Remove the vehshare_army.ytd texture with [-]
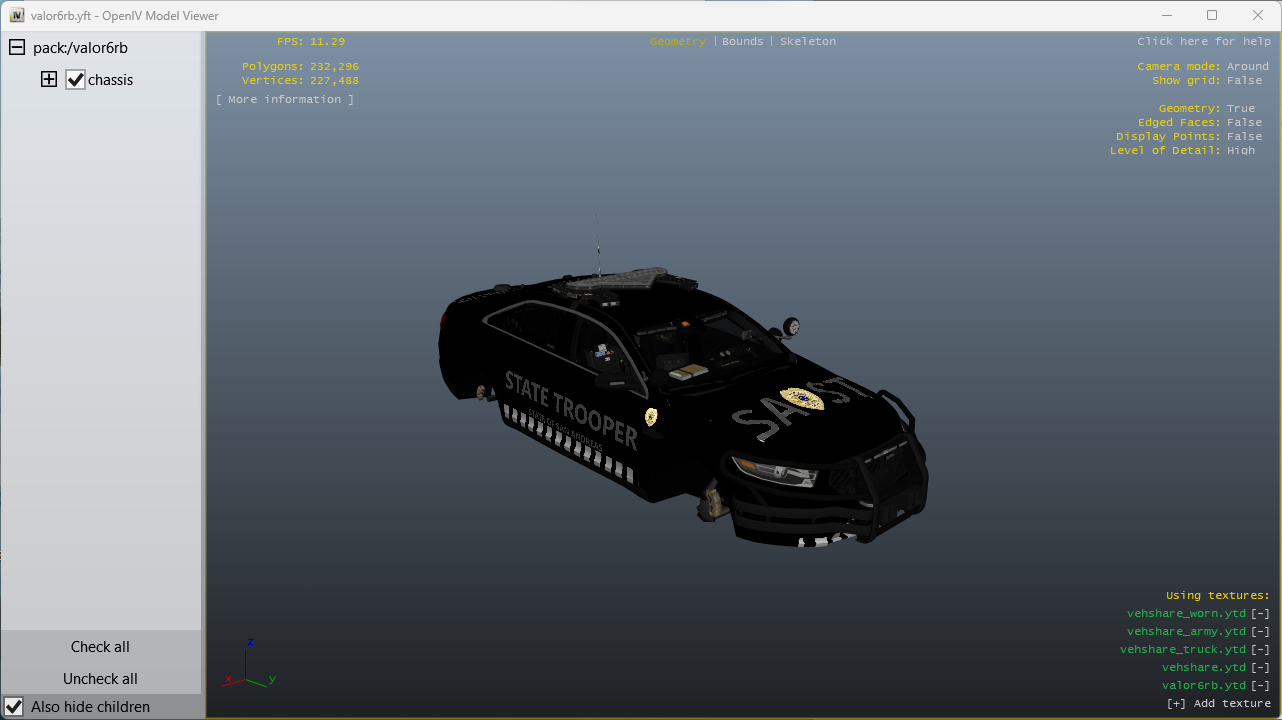This screenshot has width=1282, height=720. [1260, 632]
